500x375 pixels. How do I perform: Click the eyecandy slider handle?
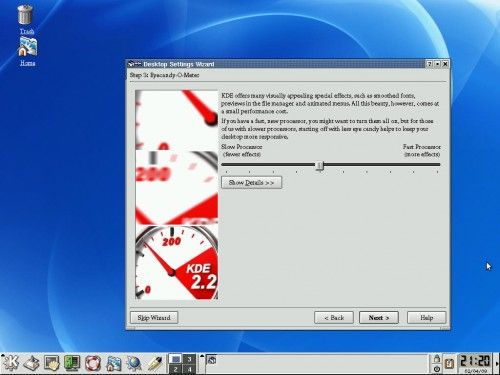tap(320, 165)
